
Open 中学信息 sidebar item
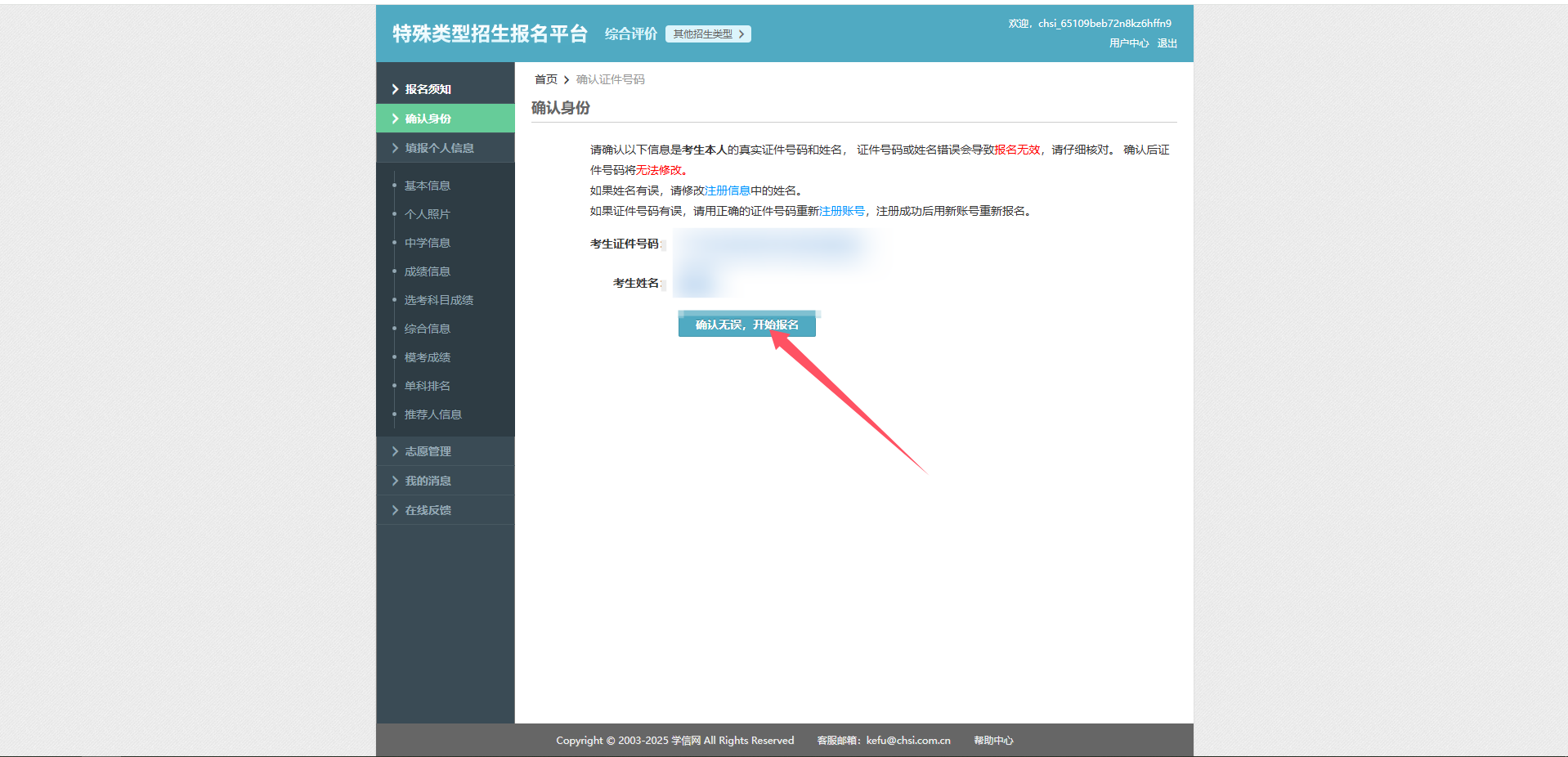coord(427,243)
